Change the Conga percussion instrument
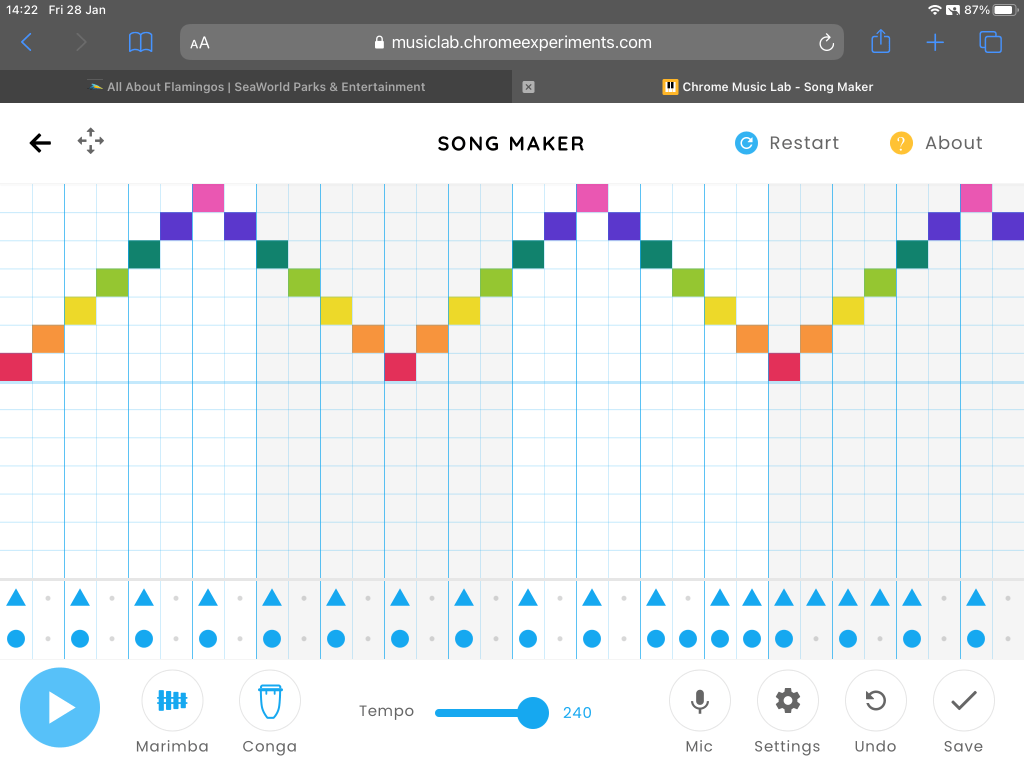This screenshot has height=768, width=1024. 270,701
